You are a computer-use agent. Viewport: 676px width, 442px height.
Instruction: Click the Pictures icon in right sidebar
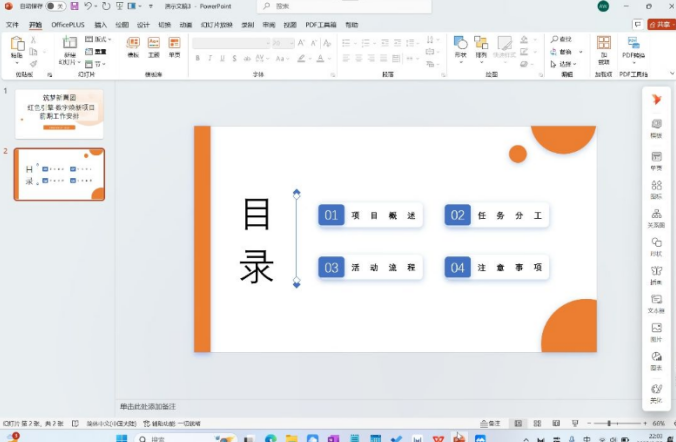click(656, 329)
